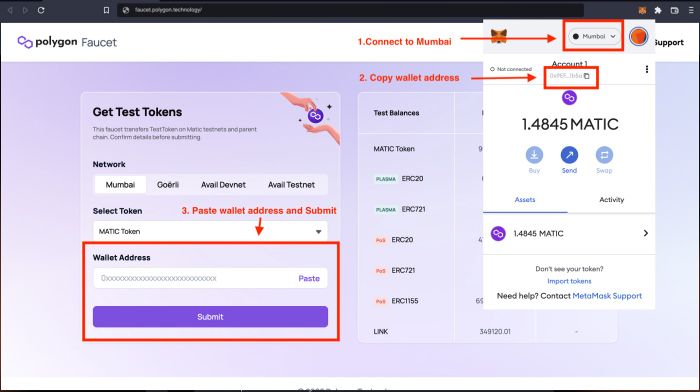Click the MATIC icon in the assets row
The height and width of the screenshot is (392, 700).
[498, 234]
